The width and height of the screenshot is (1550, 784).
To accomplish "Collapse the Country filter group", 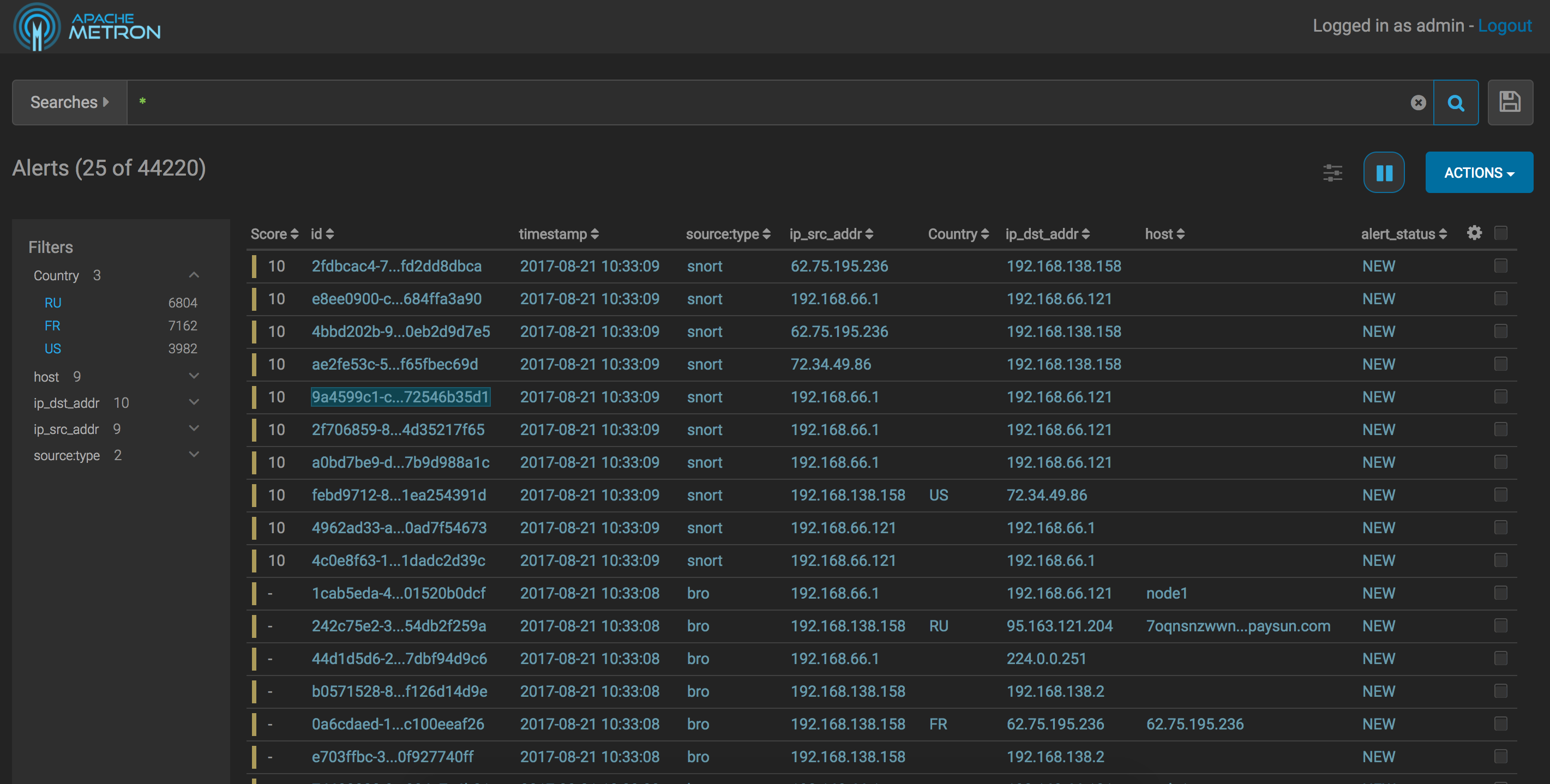I will [194, 275].
